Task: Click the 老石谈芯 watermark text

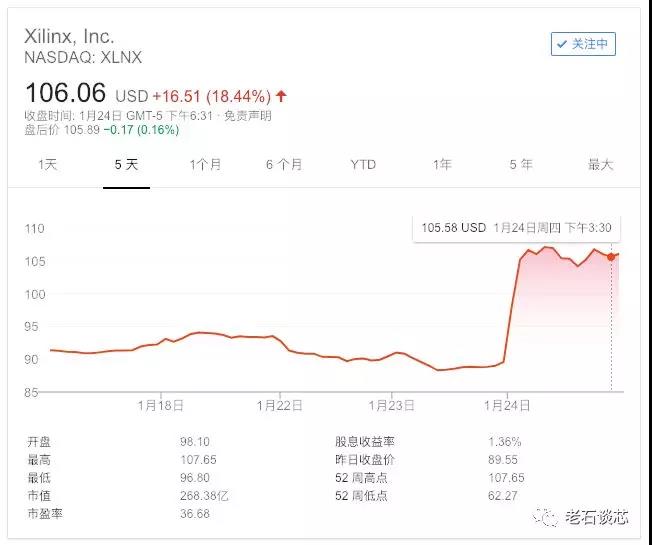Action: [x=597, y=516]
